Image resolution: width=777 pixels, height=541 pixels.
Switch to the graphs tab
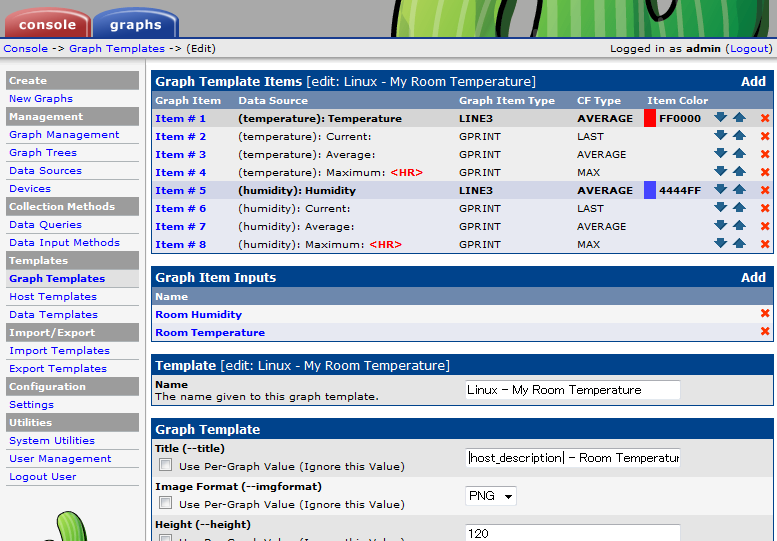click(135, 24)
